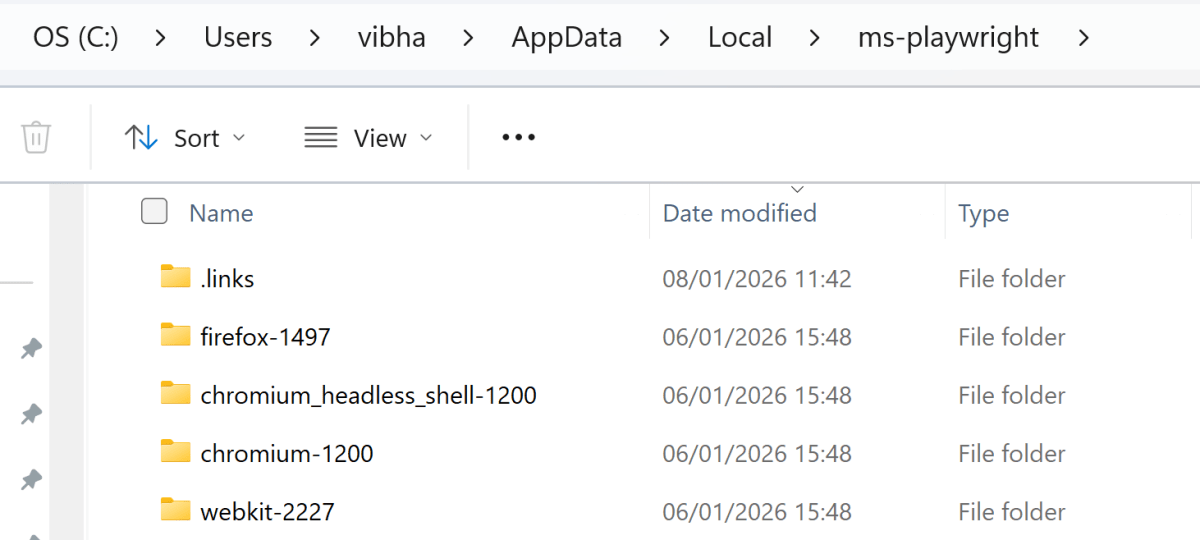Navigate to Local in the breadcrumb
This screenshot has width=1200, height=540.
coord(740,38)
